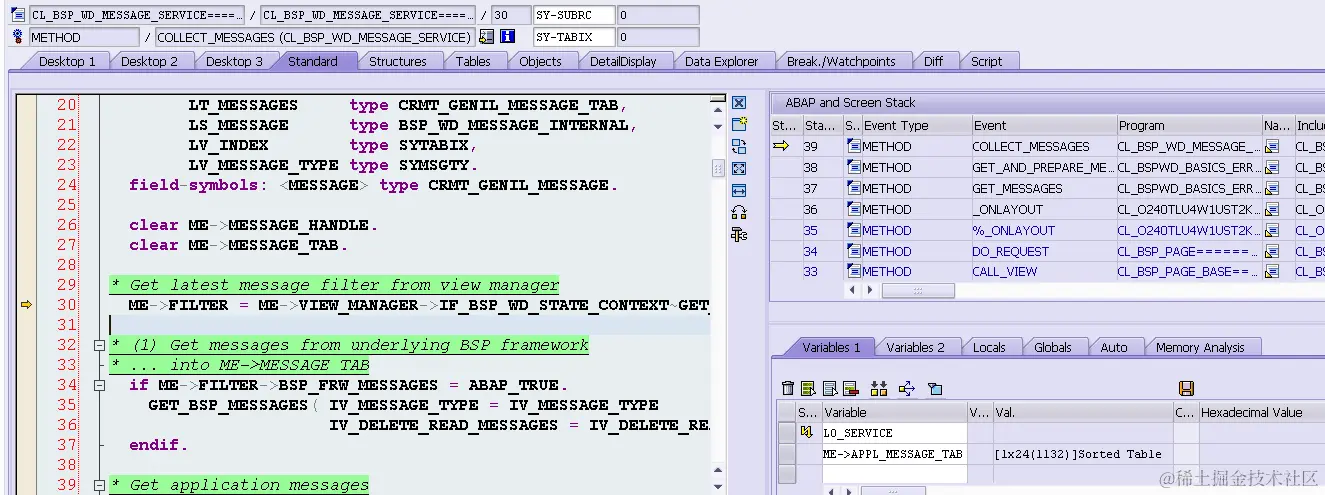Select the Script tab

986,61
